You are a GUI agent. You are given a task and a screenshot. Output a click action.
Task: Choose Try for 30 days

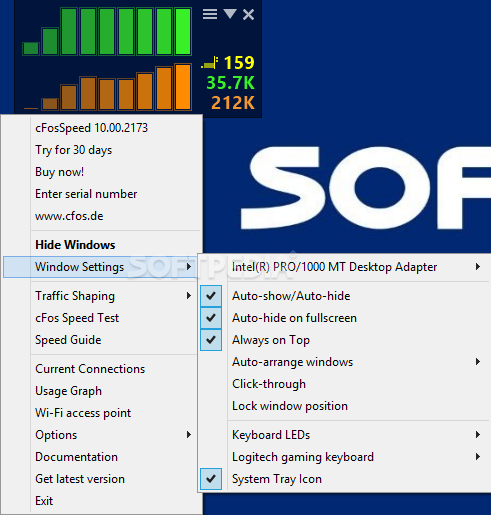click(74, 150)
